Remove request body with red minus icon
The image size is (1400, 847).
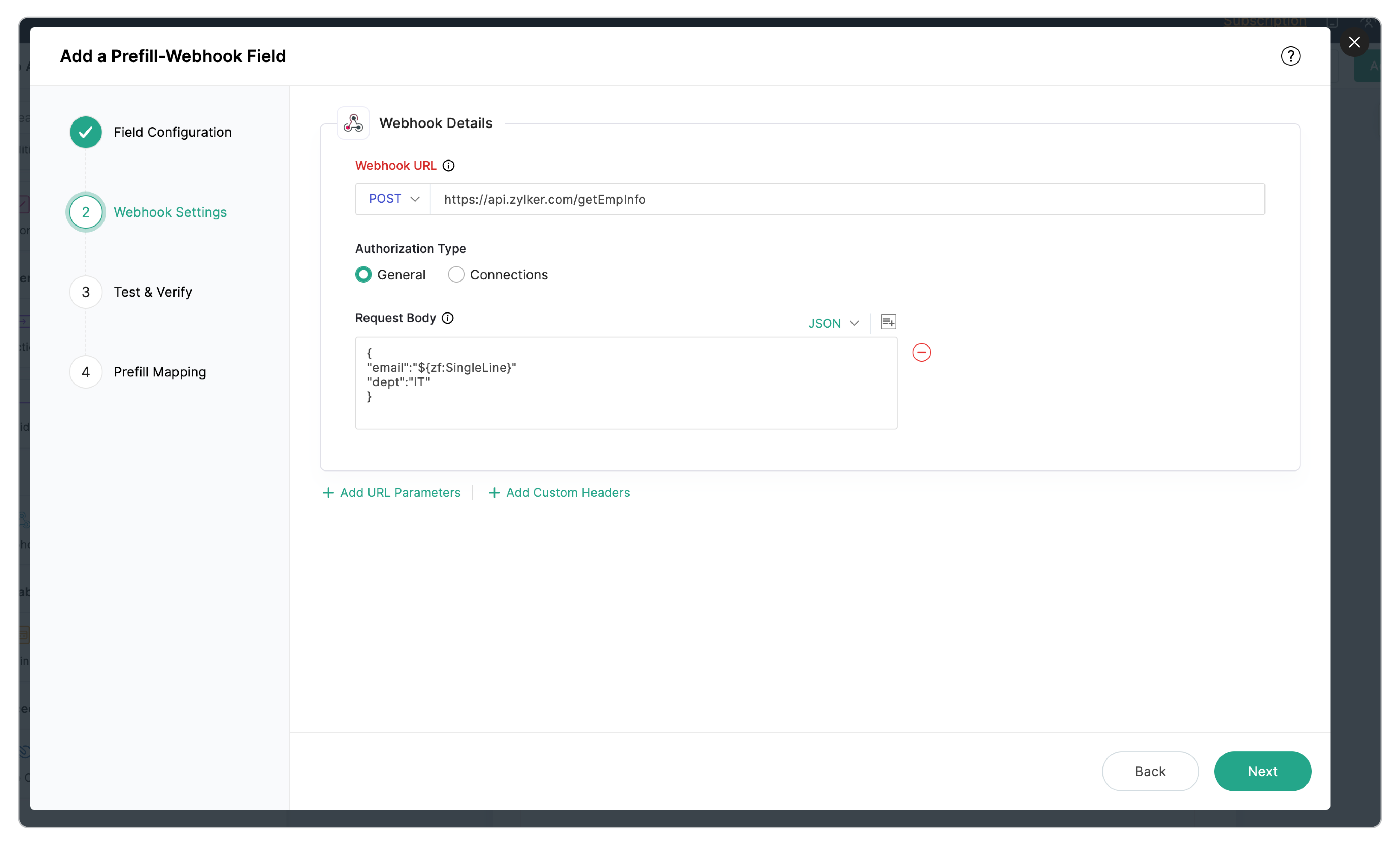click(921, 352)
